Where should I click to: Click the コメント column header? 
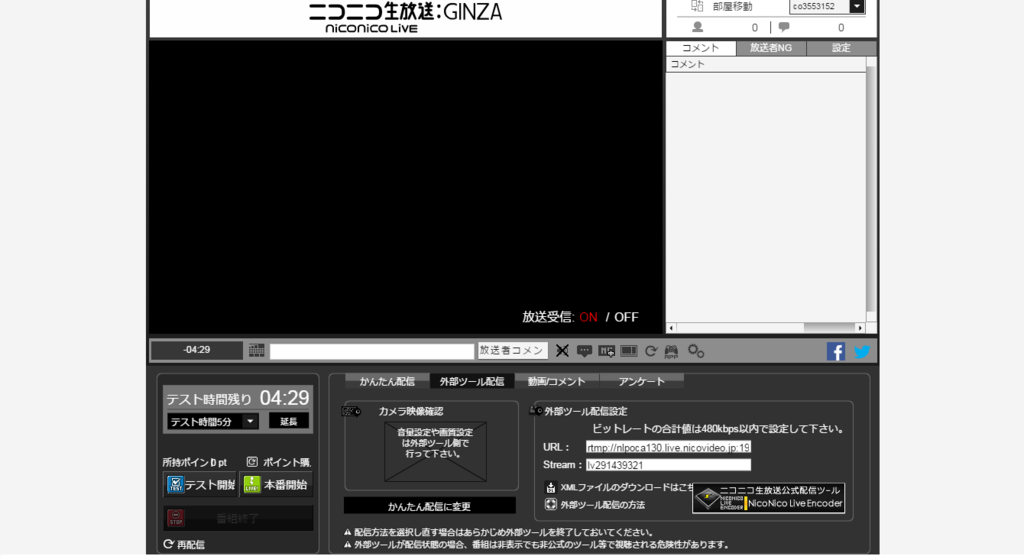(x=765, y=64)
